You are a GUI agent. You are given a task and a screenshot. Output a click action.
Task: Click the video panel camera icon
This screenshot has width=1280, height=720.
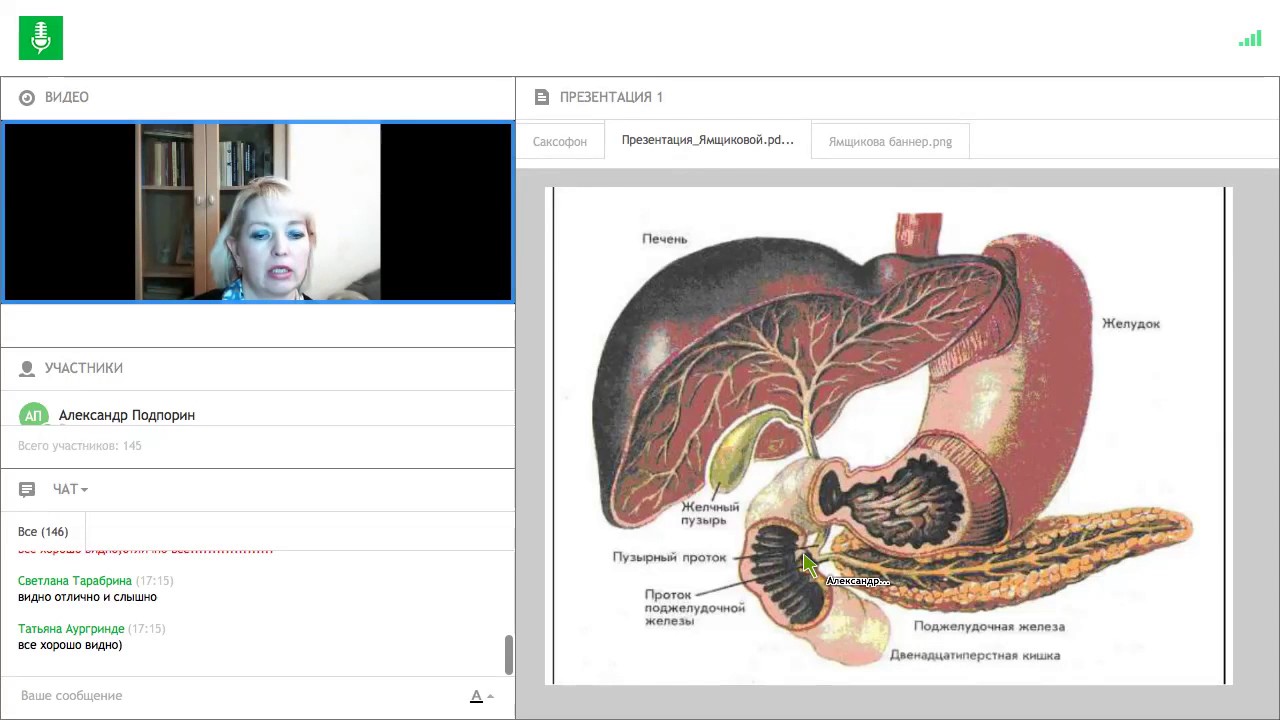[x=27, y=97]
